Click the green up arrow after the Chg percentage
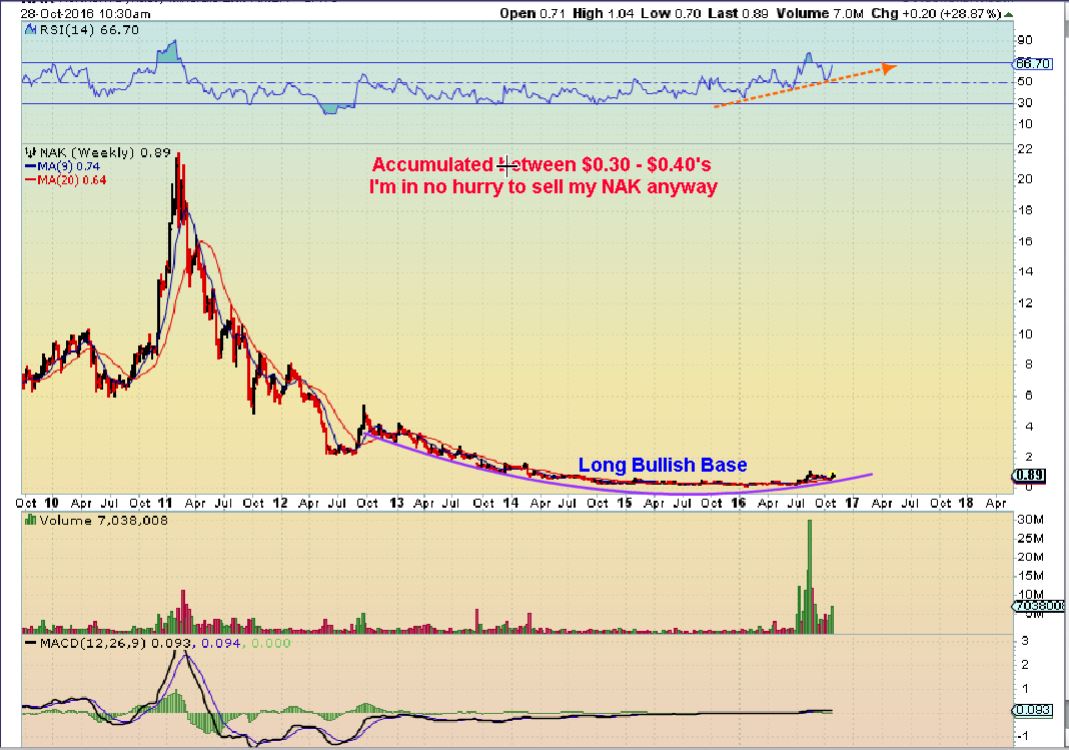1069x750 pixels. pos(1008,14)
